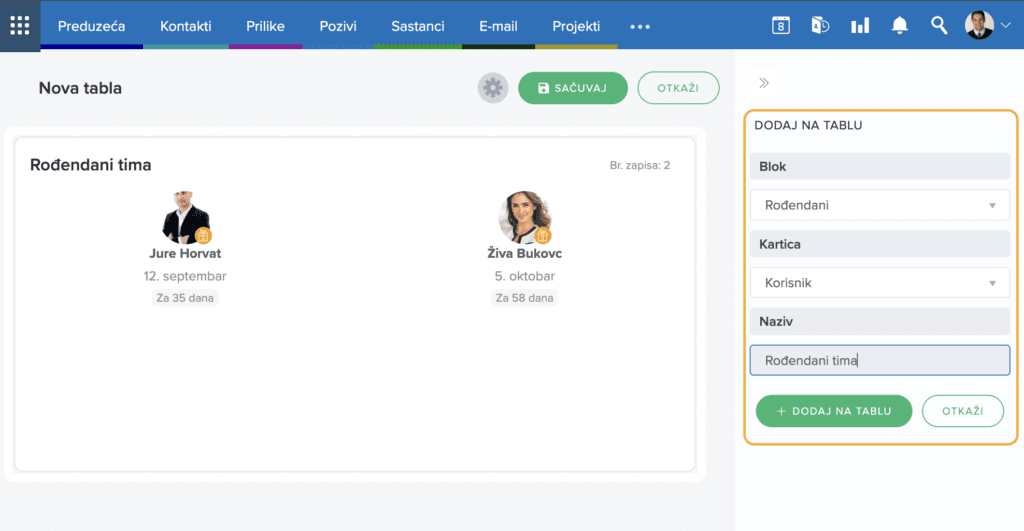Image resolution: width=1024 pixels, height=531 pixels.
Task: Click the '12. septembar' date
Action: pos(185,276)
